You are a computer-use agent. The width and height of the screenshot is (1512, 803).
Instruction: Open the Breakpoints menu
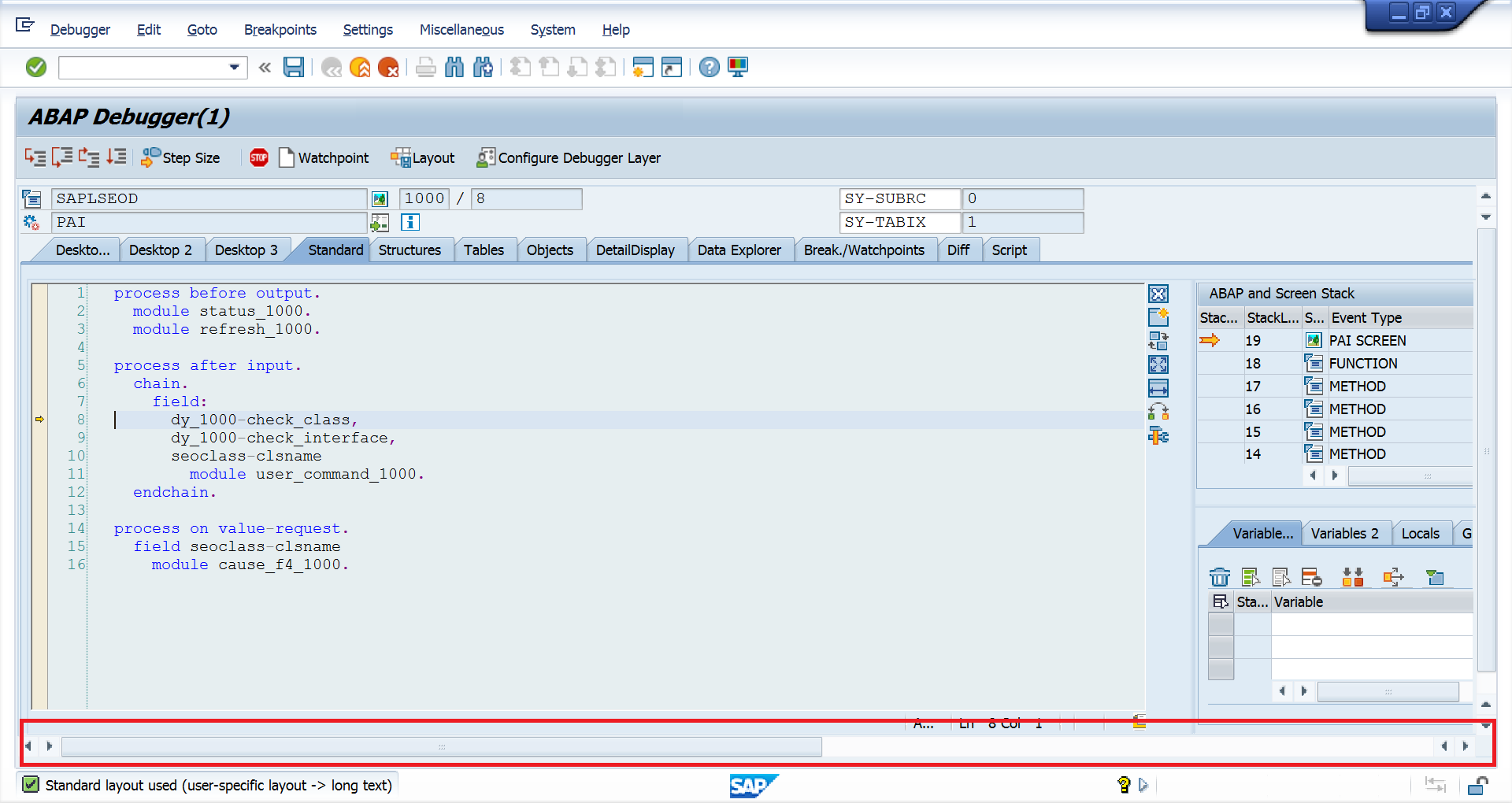pos(280,30)
